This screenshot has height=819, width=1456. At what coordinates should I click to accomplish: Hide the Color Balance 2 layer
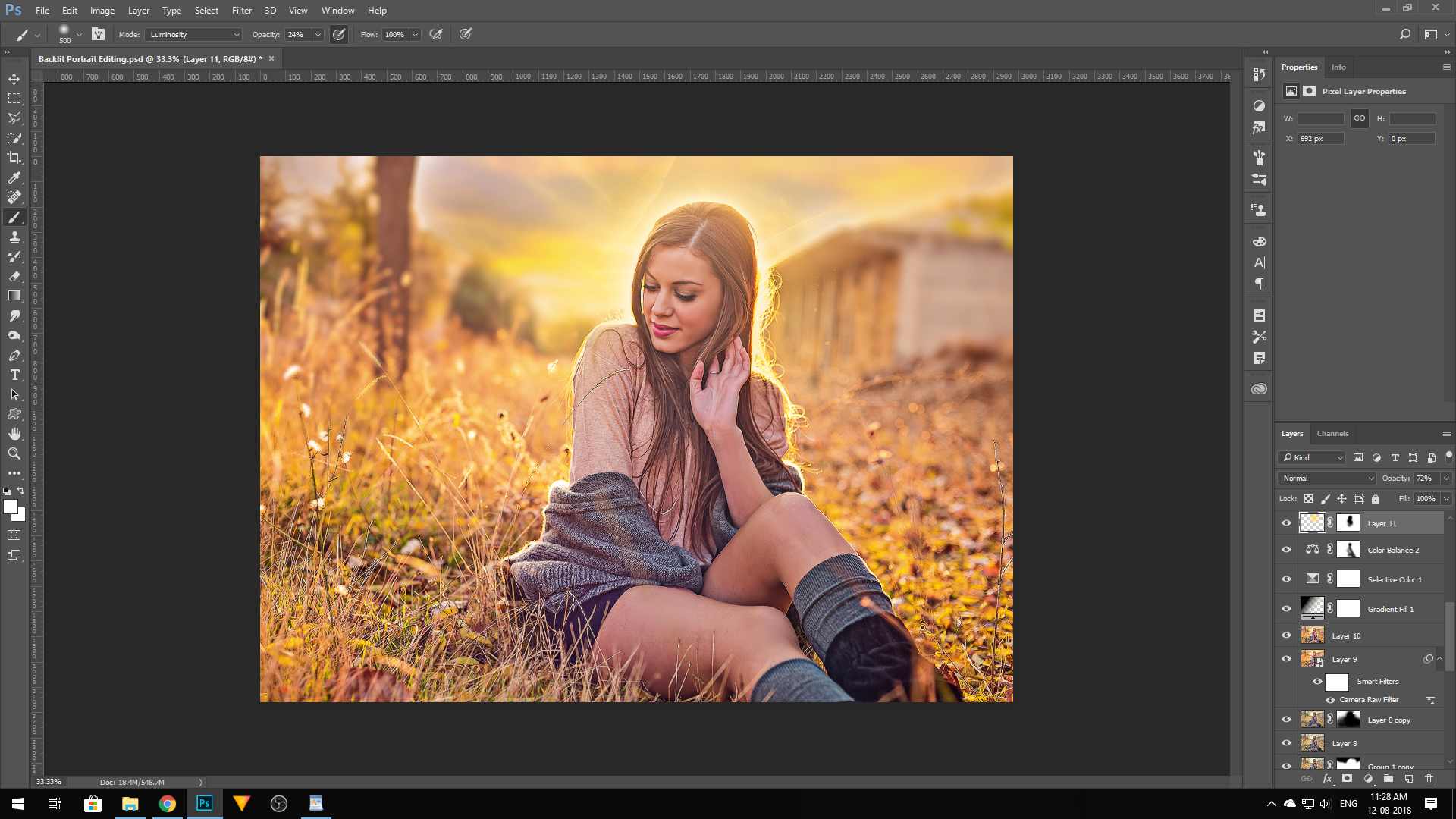click(x=1286, y=550)
